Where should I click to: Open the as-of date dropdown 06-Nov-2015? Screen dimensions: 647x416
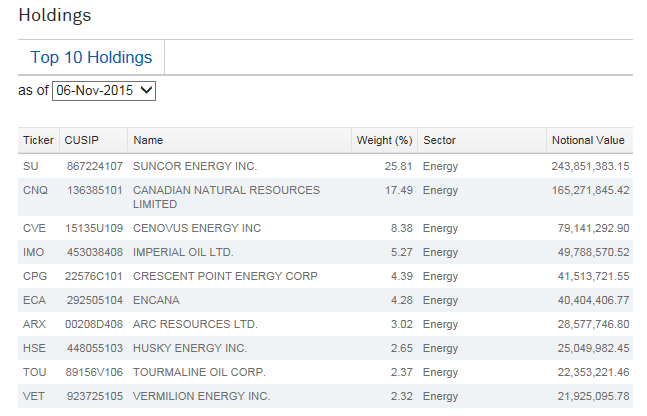click(x=104, y=91)
